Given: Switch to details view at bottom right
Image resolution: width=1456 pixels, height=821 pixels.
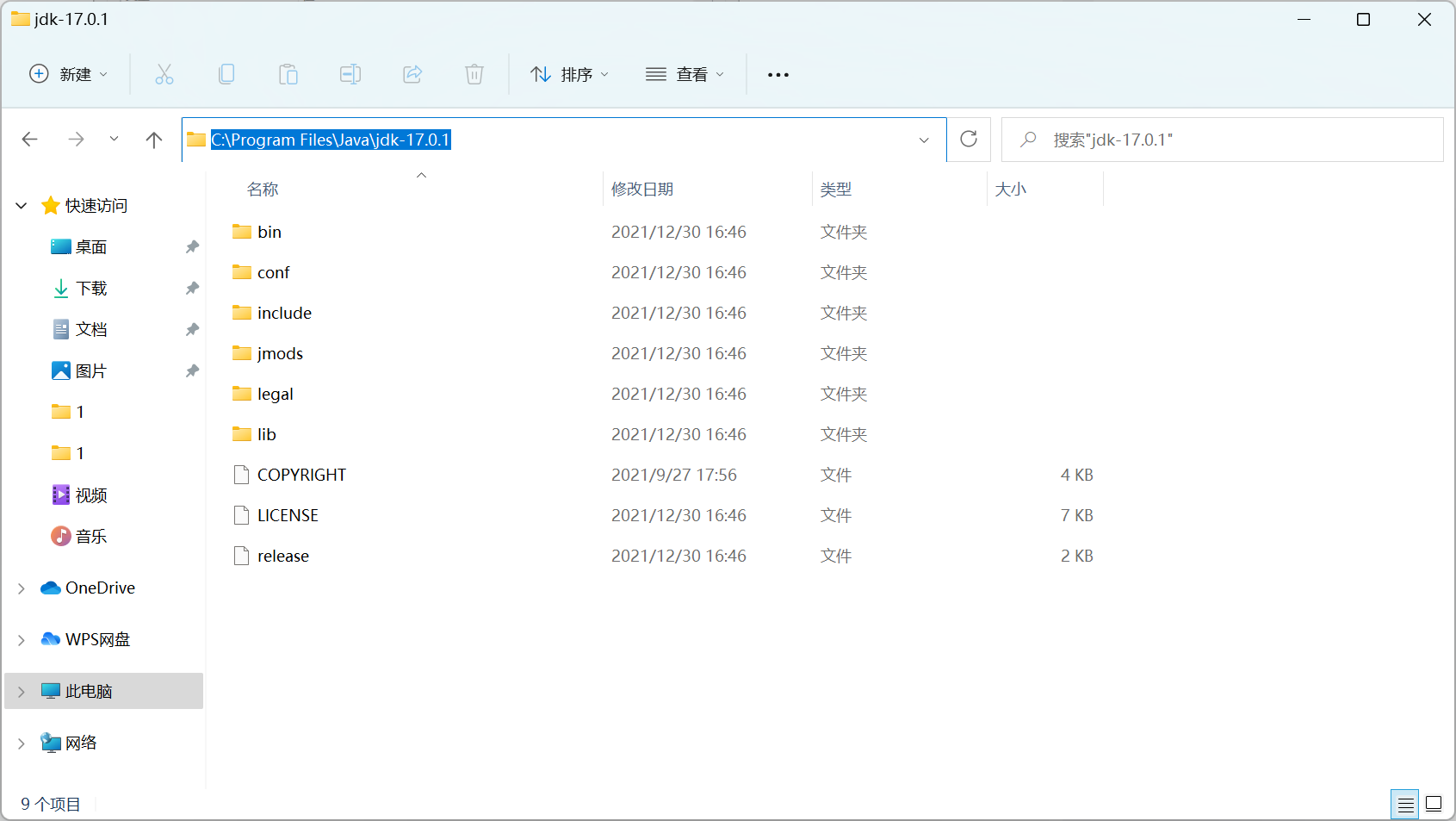Looking at the screenshot, I should coord(1405,803).
